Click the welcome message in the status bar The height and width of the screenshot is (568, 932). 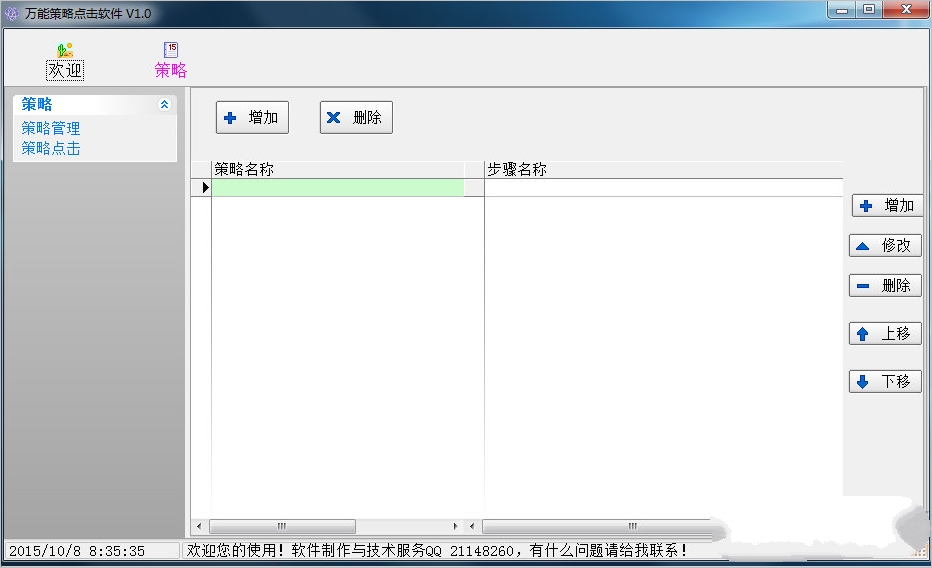pyautogui.click(x=436, y=551)
